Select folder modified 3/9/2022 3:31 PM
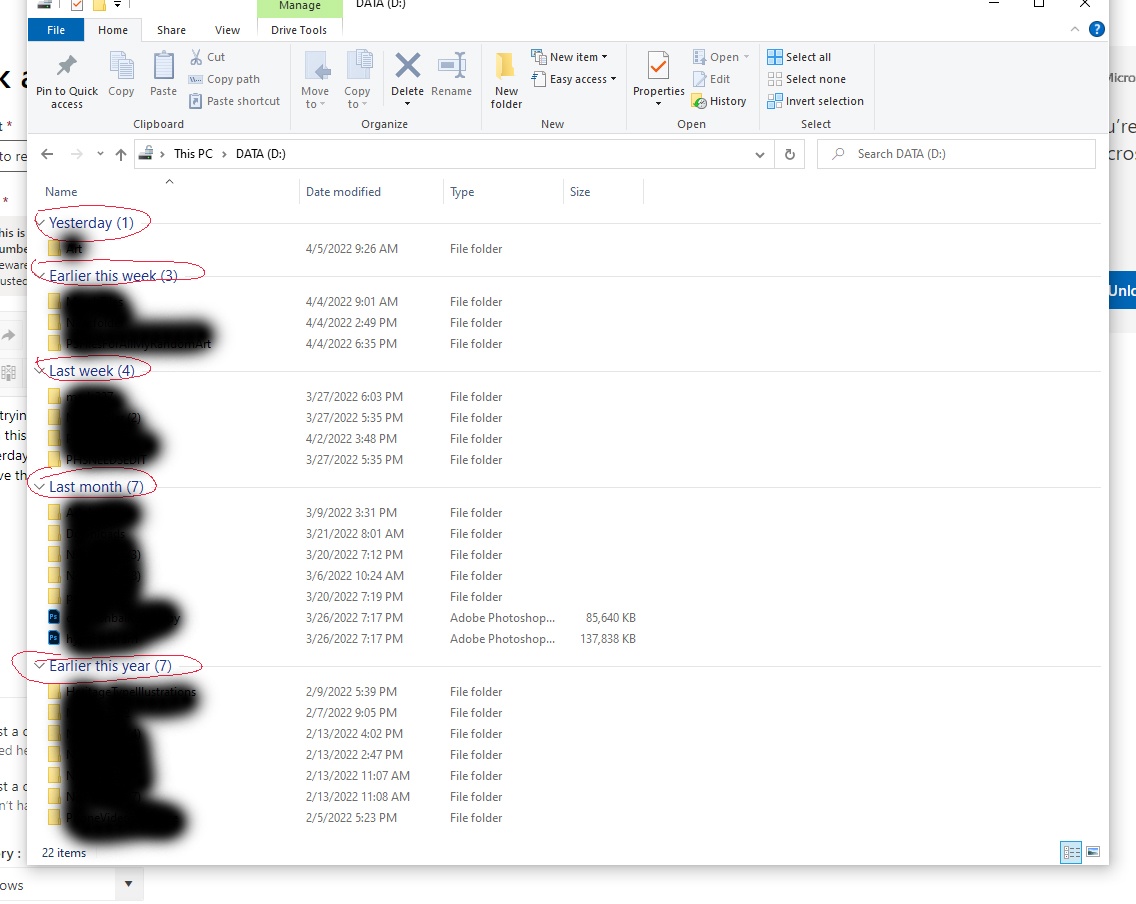Viewport: 1136px width, 904px height. click(x=341, y=513)
